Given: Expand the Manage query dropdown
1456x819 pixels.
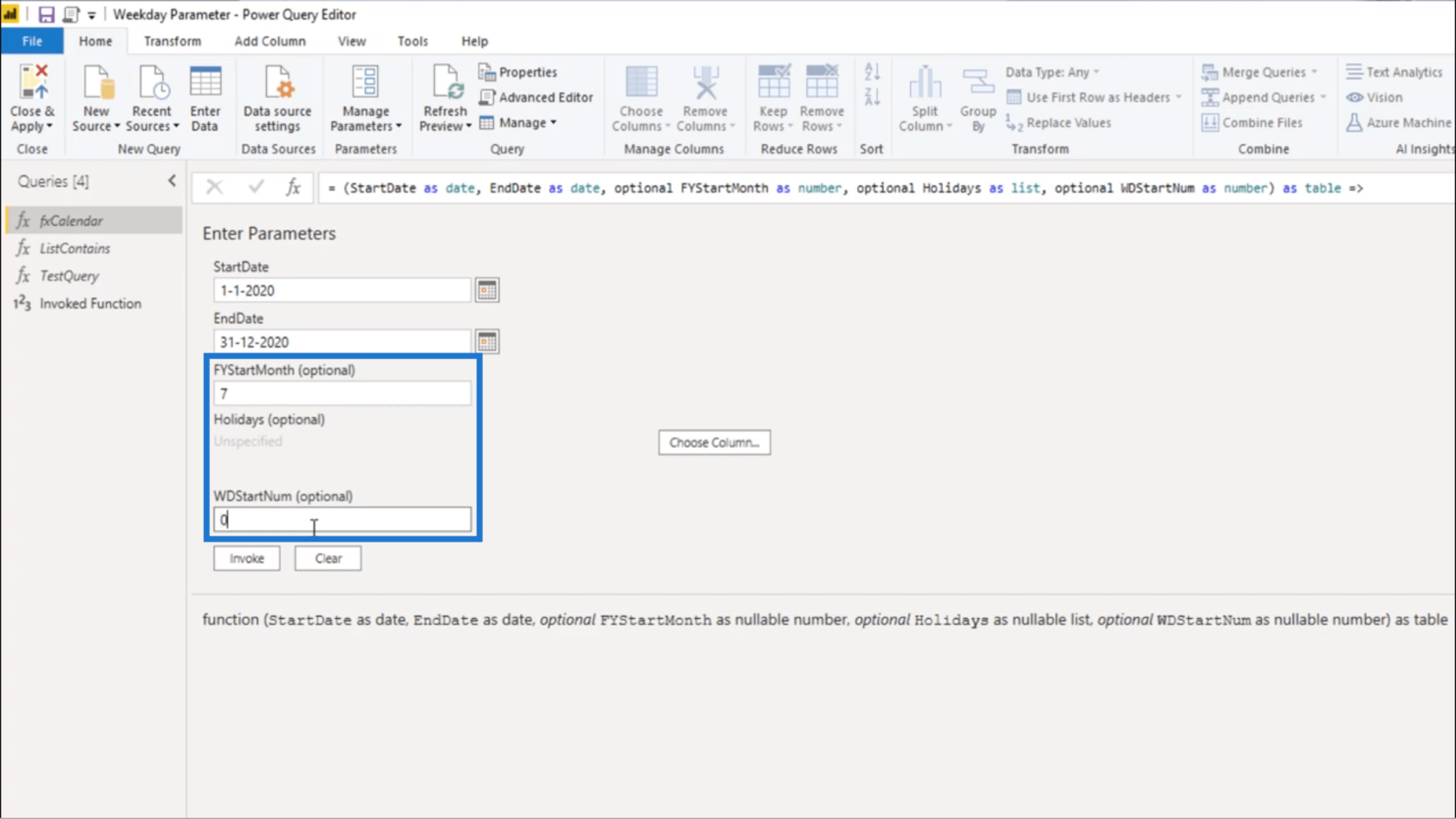Looking at the screenshot, I should coord(553,122).
